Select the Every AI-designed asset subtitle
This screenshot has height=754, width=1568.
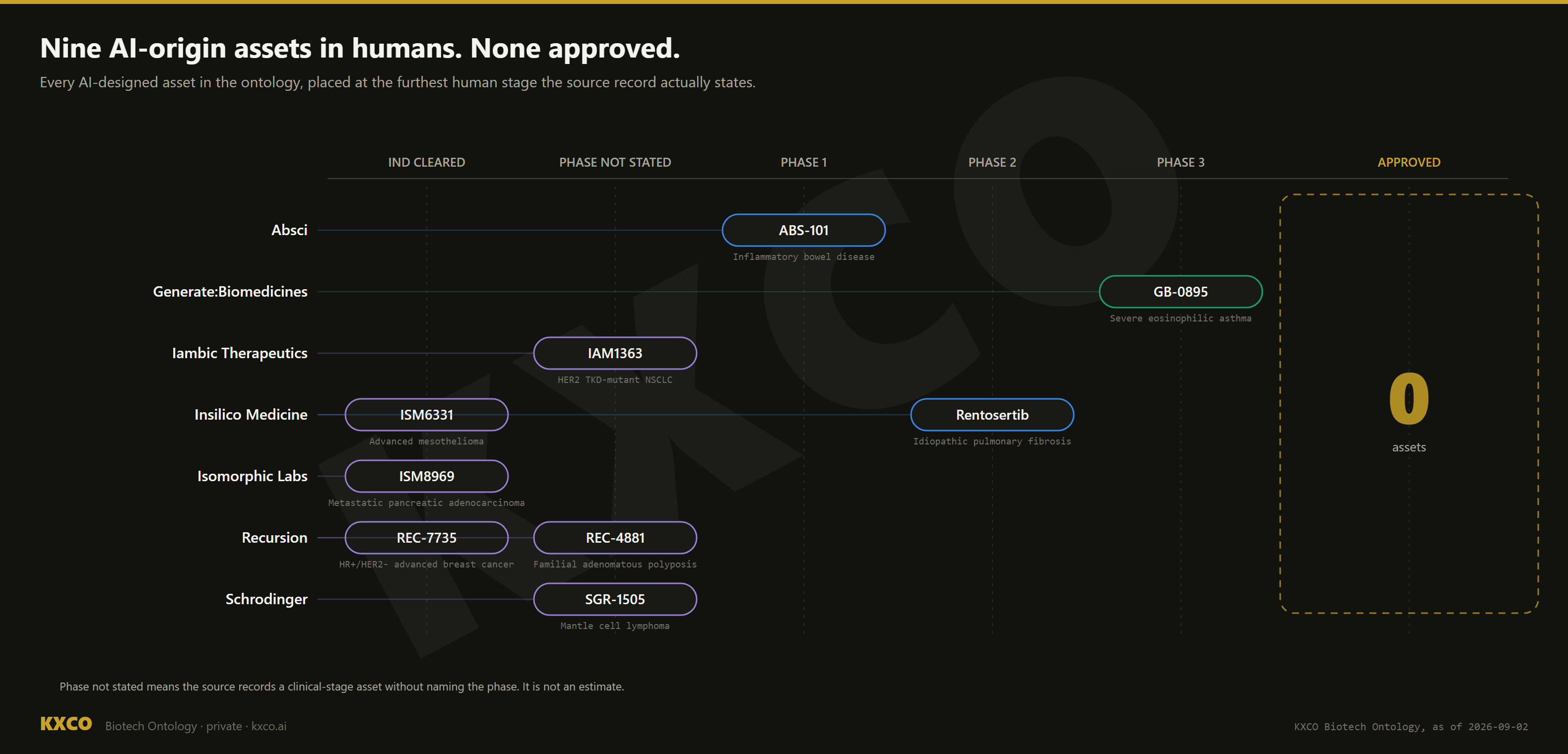397,82
